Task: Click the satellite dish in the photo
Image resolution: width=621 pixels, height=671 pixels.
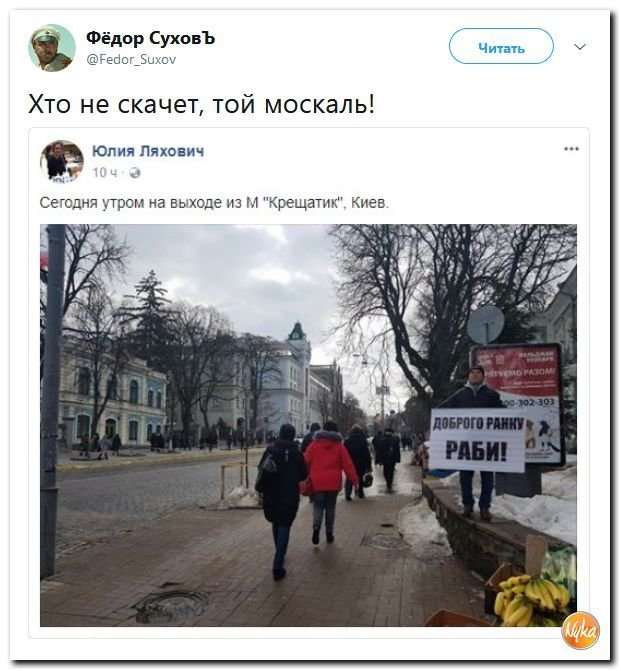Action: [x=486, y=324]
